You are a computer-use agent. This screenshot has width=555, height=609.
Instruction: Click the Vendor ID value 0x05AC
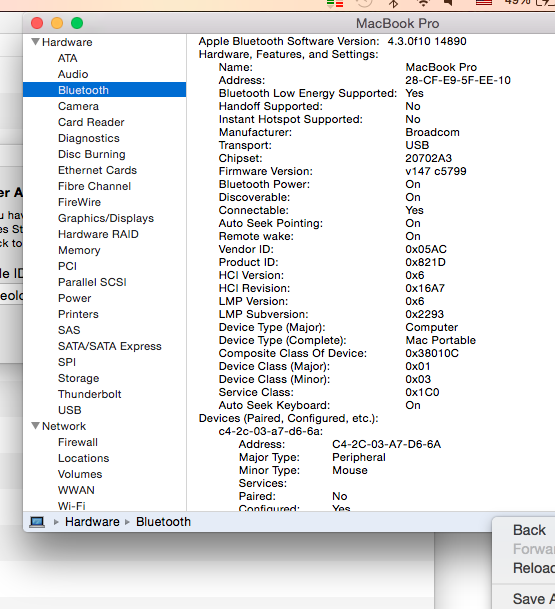[426, 249]
